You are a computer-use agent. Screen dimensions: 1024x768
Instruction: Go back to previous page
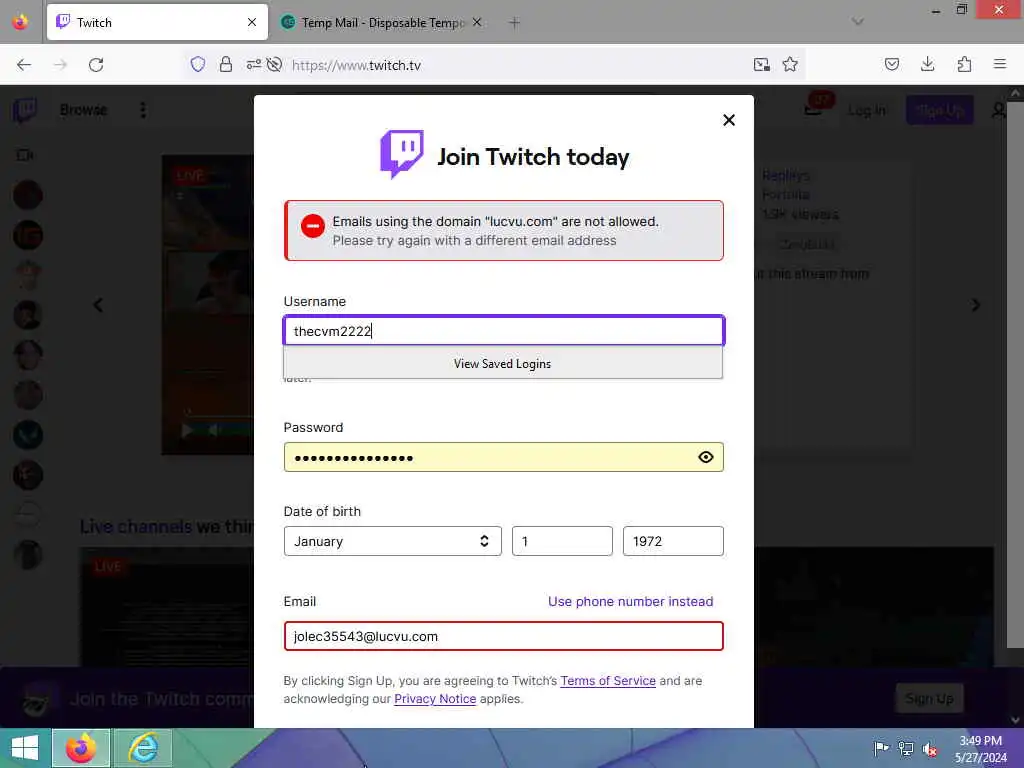click(x=24, y=65)
